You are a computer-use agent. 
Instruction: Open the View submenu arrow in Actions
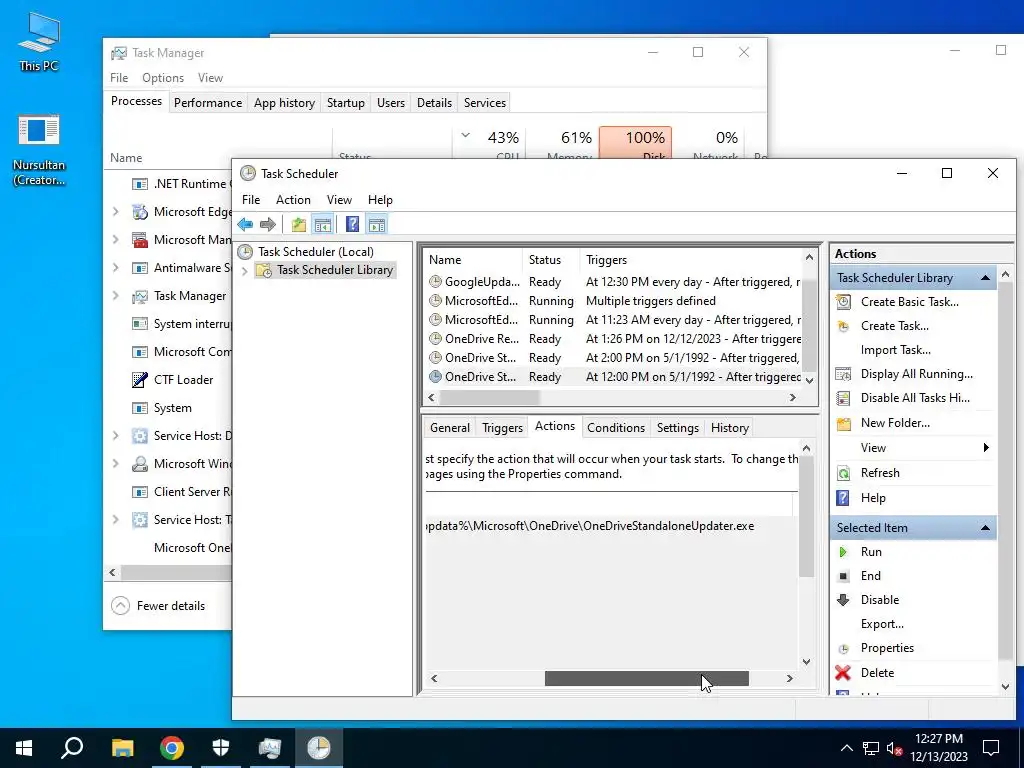click(985, 448)
